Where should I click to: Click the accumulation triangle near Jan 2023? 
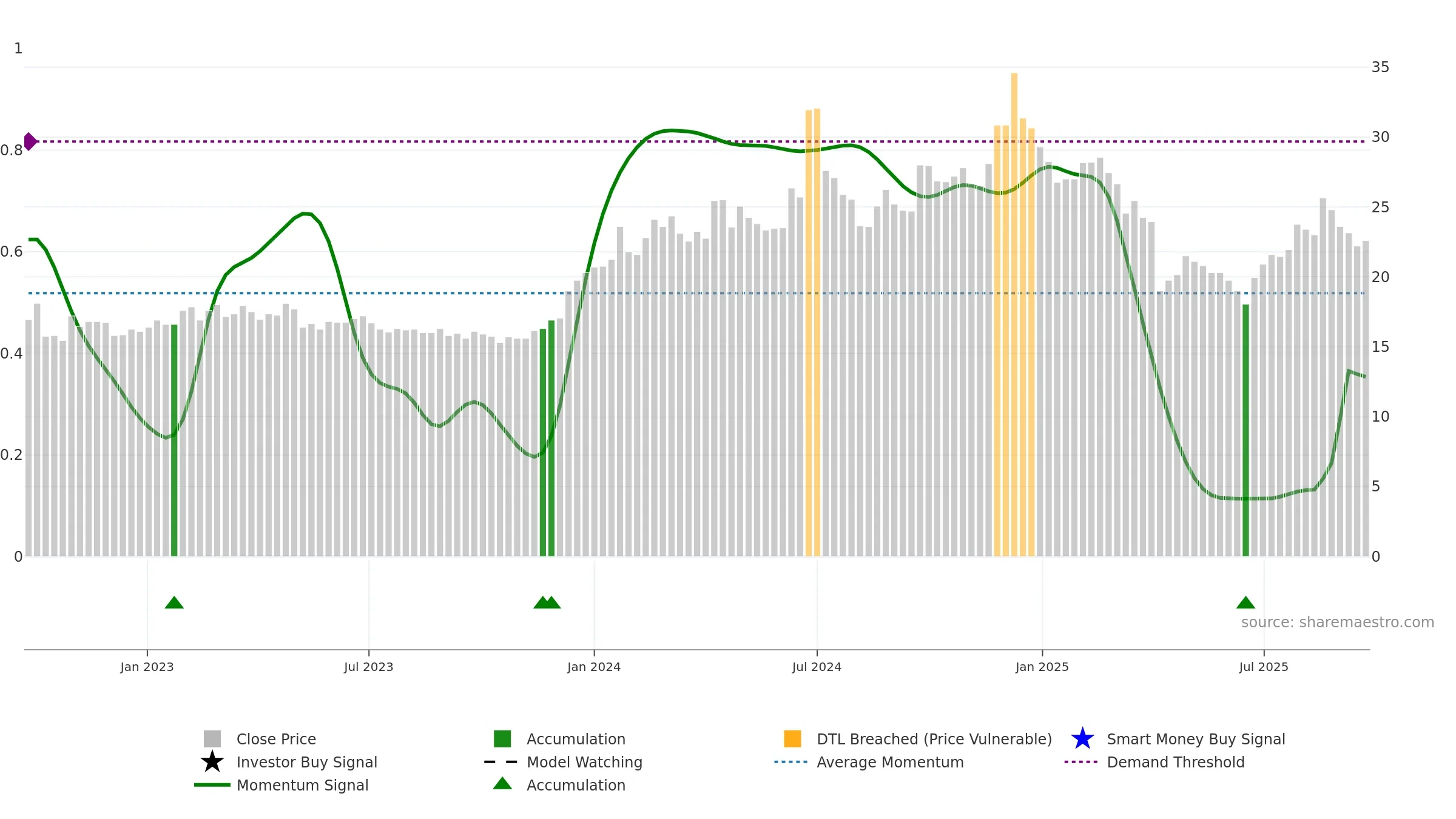click(x=174, y=602)
